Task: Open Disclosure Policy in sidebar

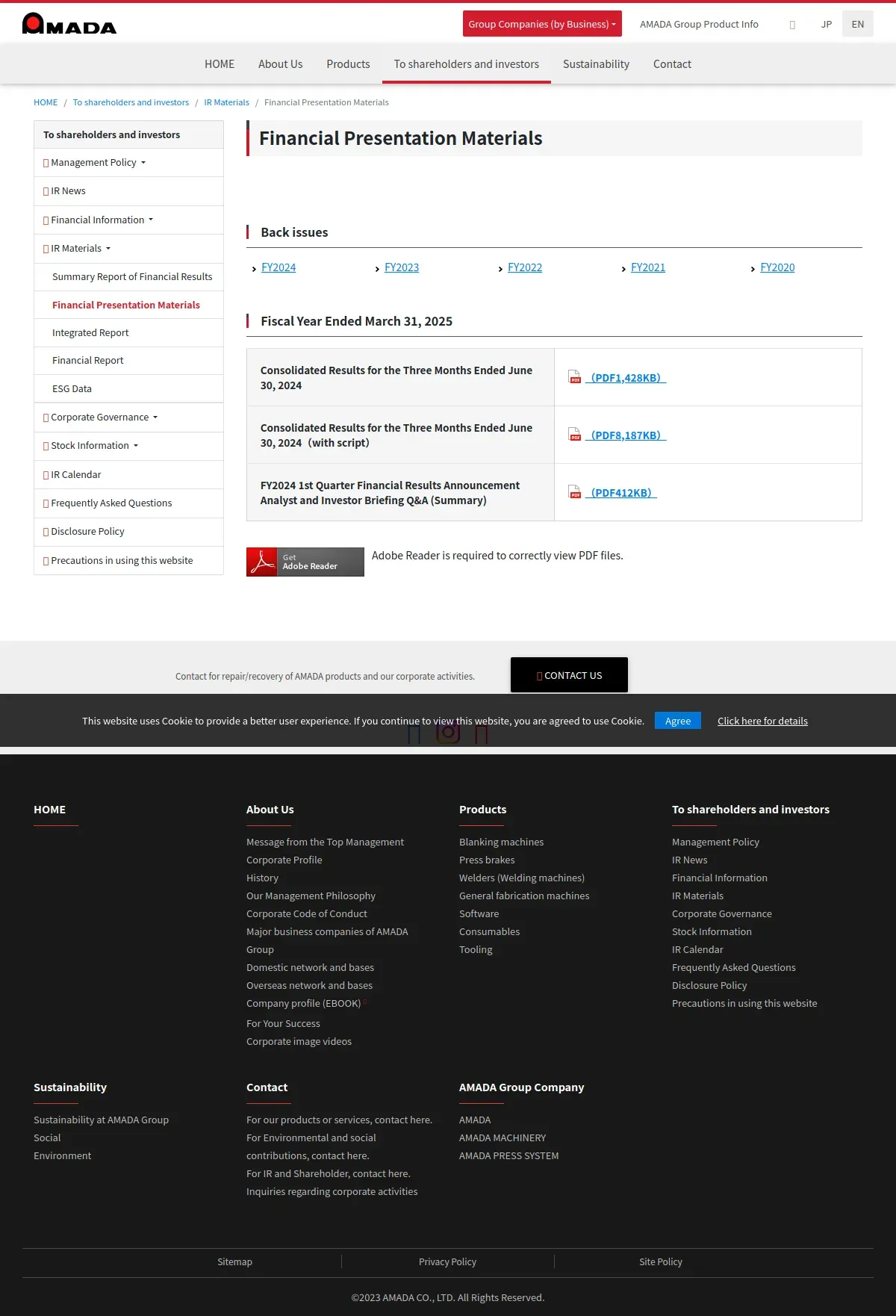Action: [128, 532]
